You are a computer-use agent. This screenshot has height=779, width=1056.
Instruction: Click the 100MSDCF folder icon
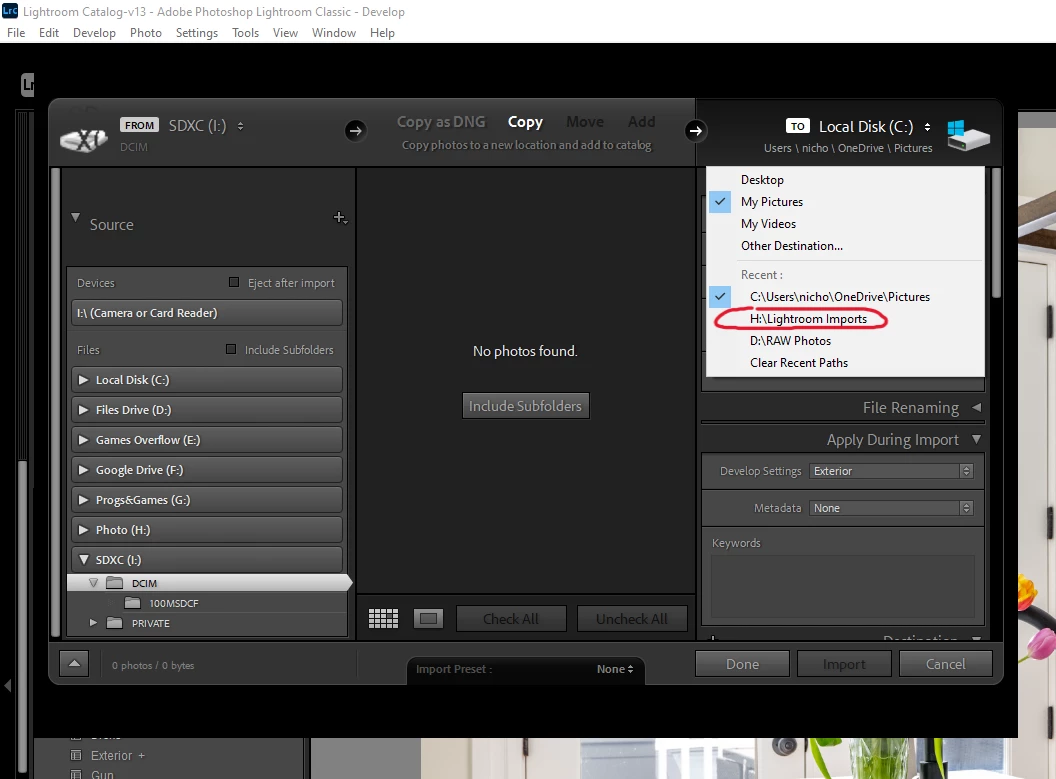[132, 603]
